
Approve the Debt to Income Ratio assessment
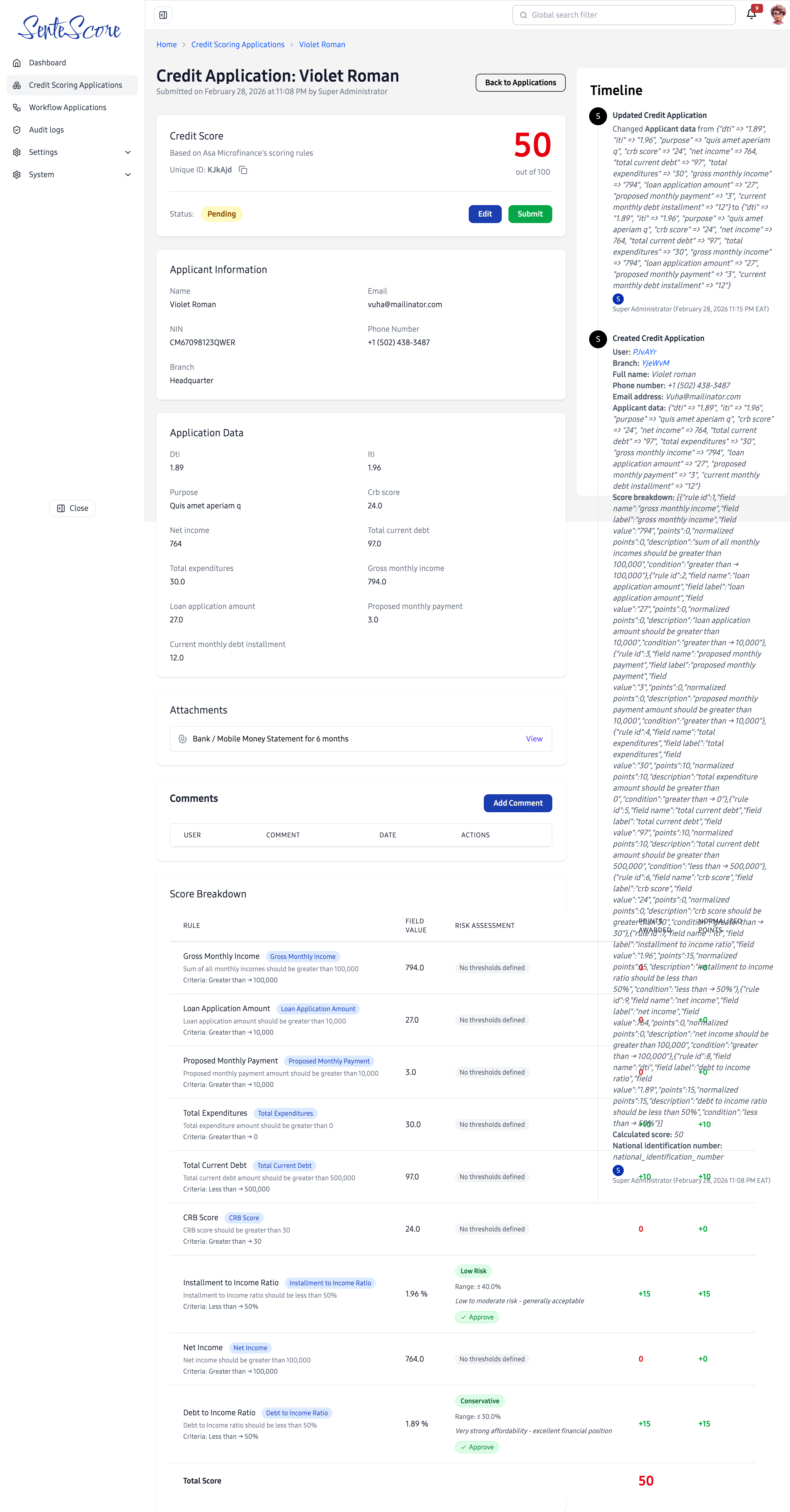tap(477, 1447)
